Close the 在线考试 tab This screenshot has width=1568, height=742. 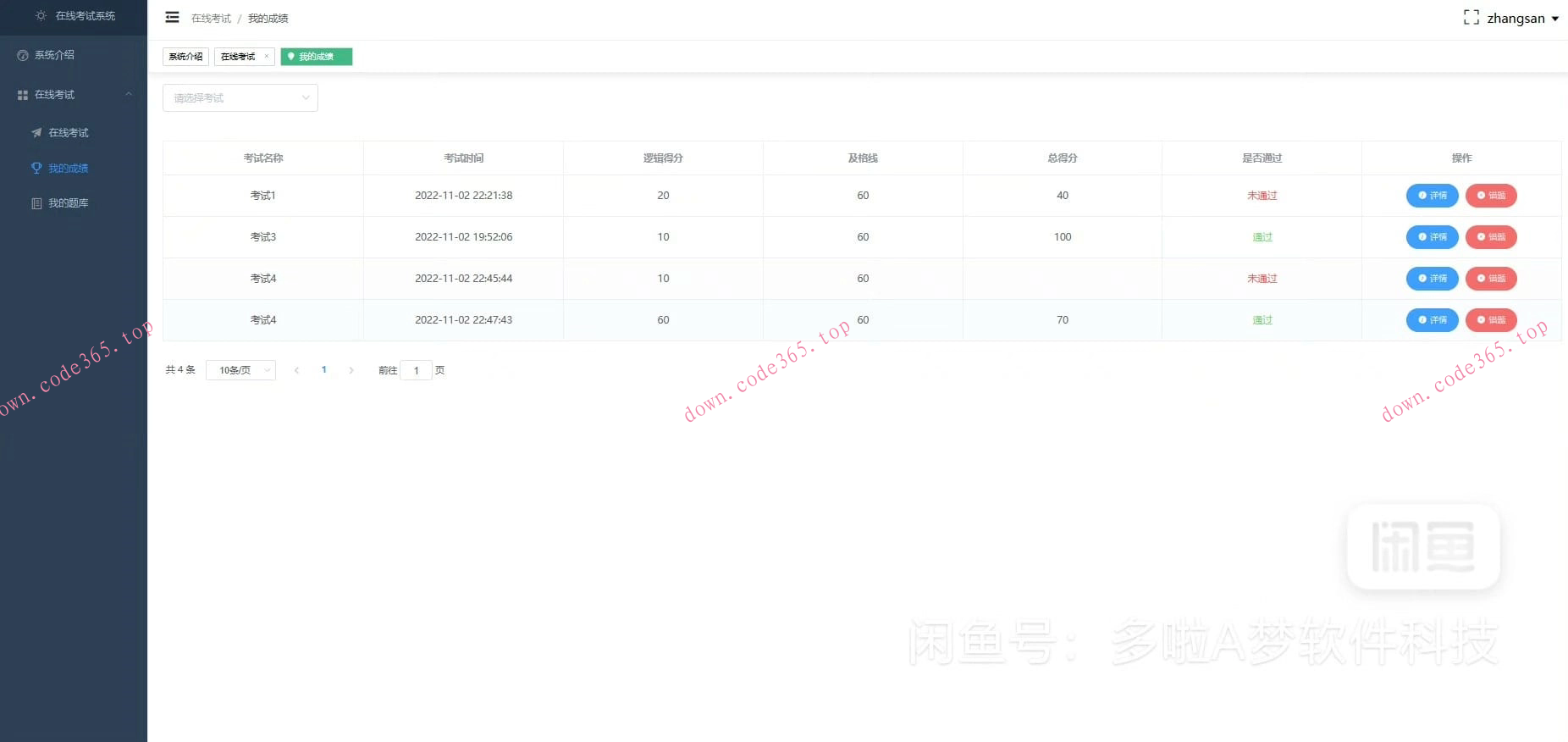267,56
